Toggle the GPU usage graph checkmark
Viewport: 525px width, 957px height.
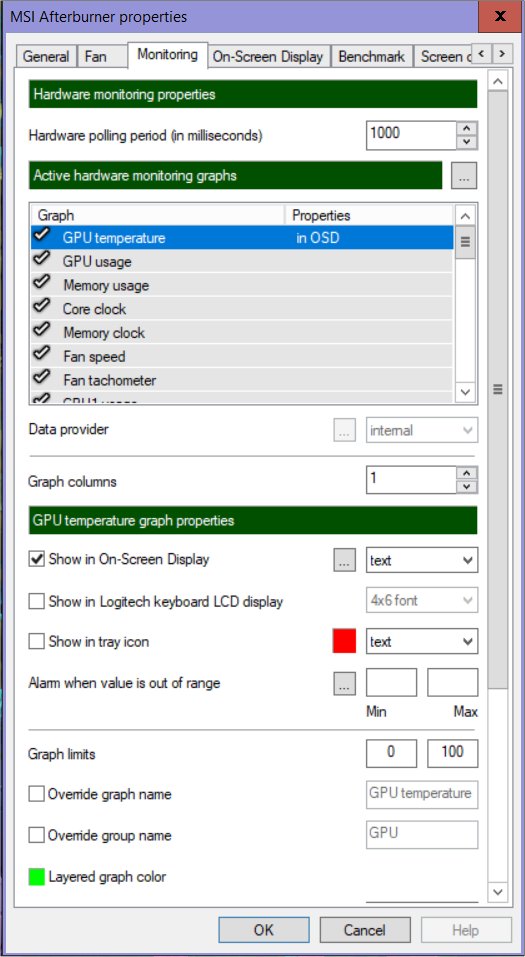pyautogui.click(x=42, y=260)
